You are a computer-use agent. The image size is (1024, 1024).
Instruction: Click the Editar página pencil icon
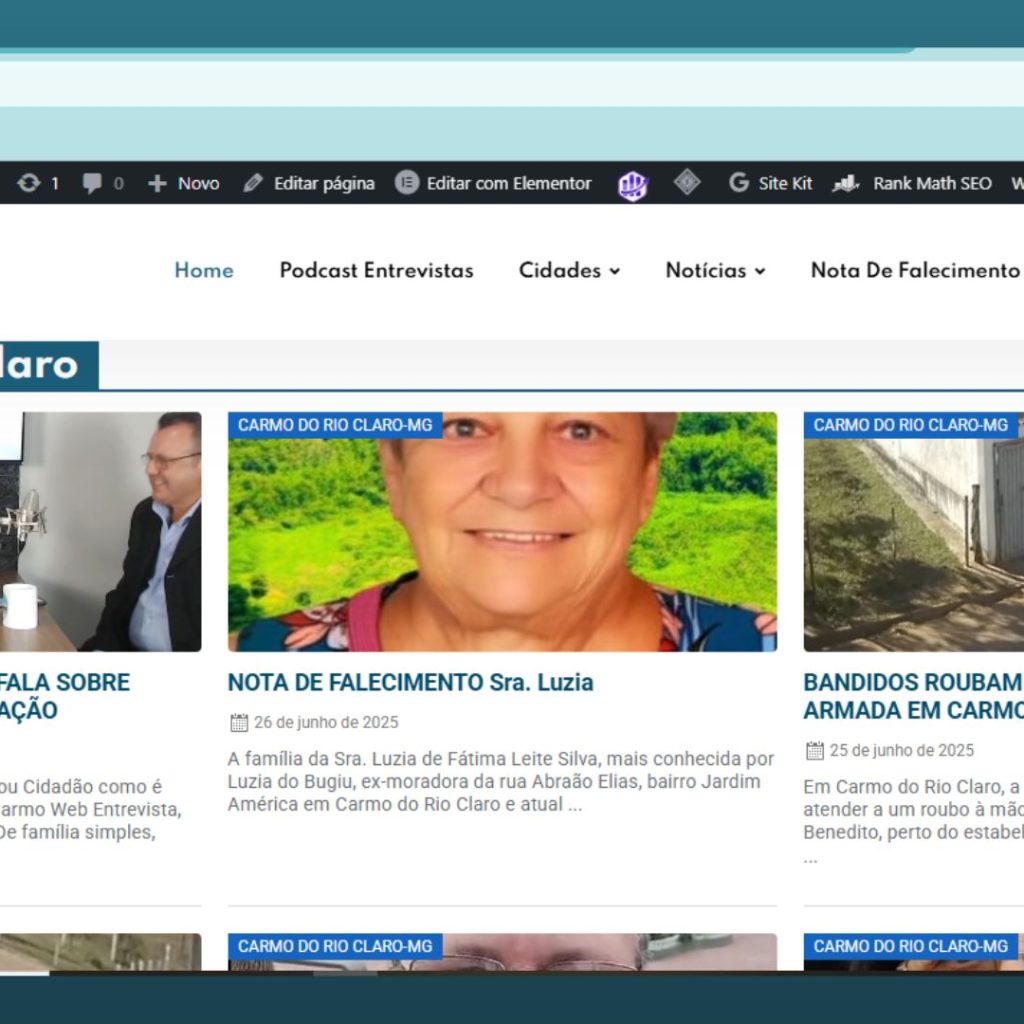(253, 183)
